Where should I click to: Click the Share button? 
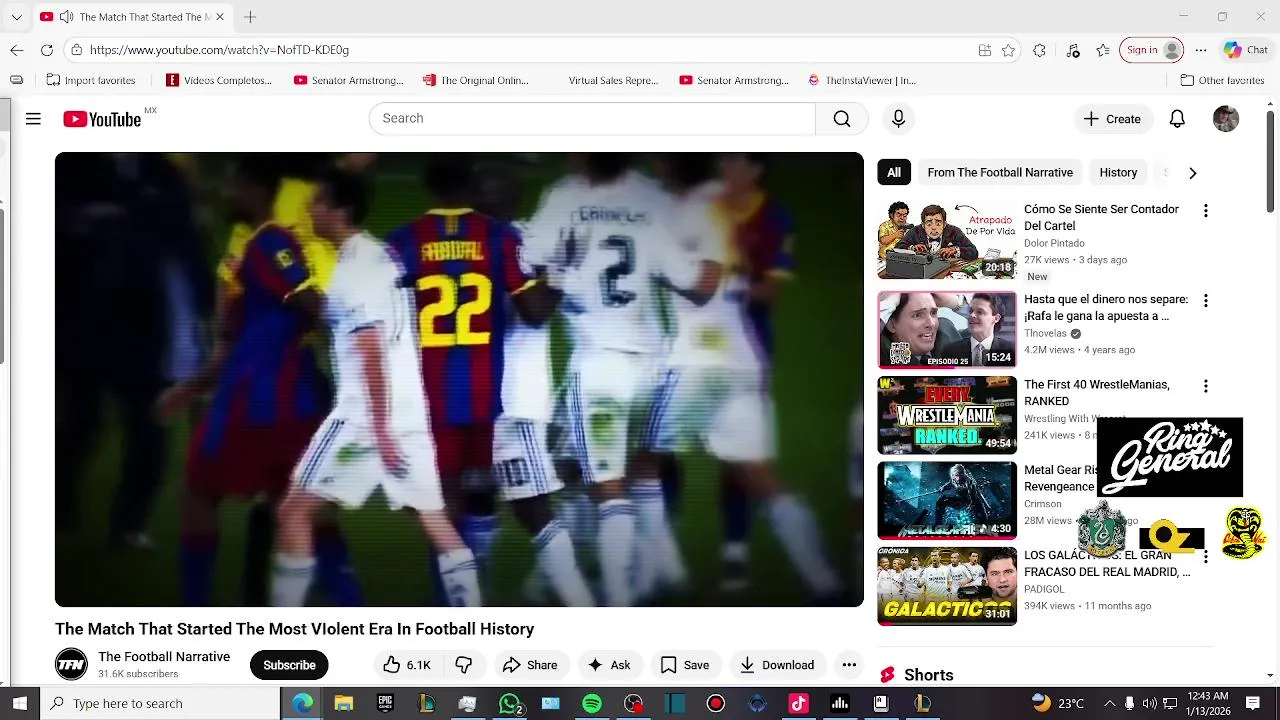tap(530, 665)
